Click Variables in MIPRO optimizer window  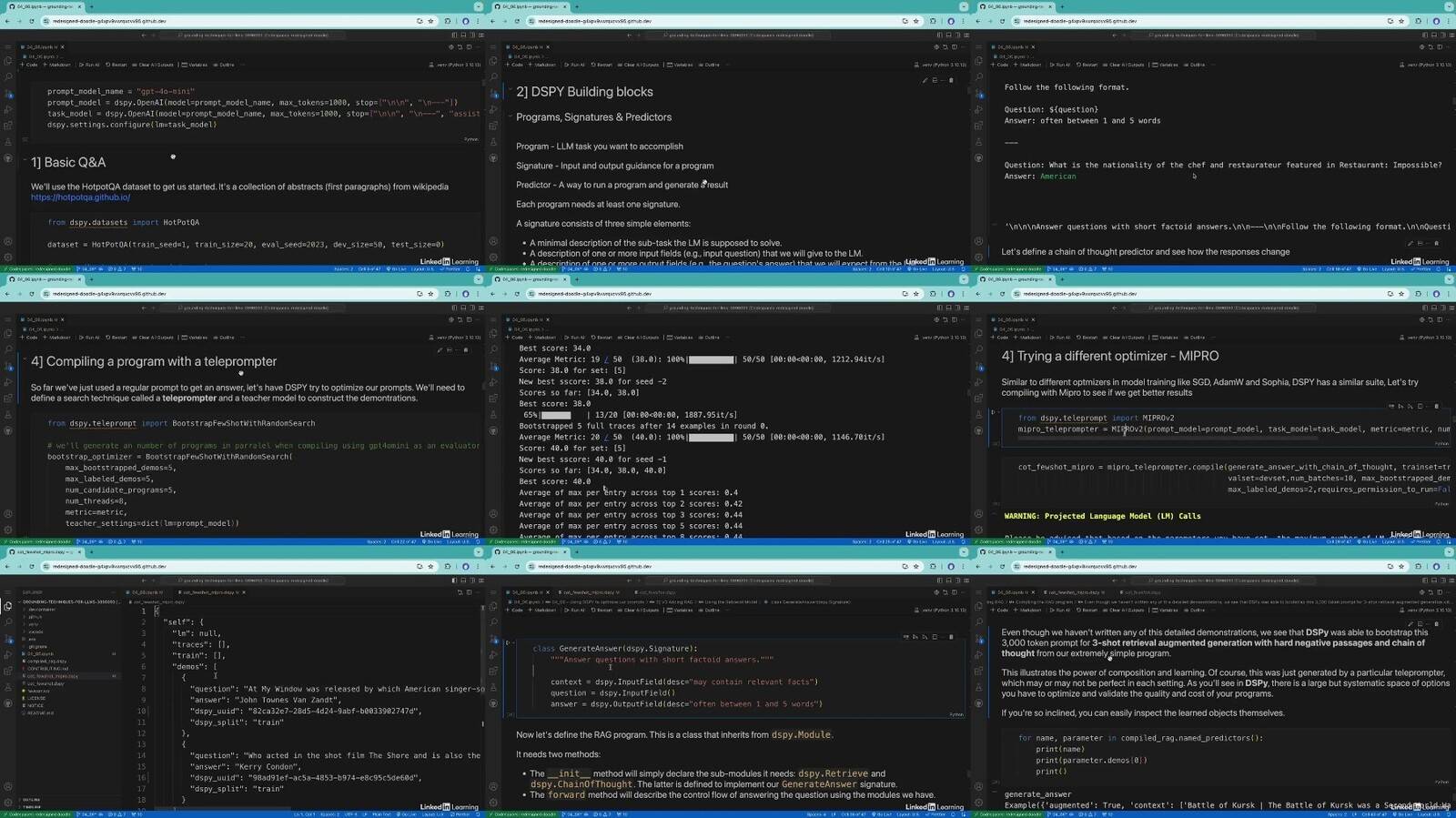(x=1165, y=338)
